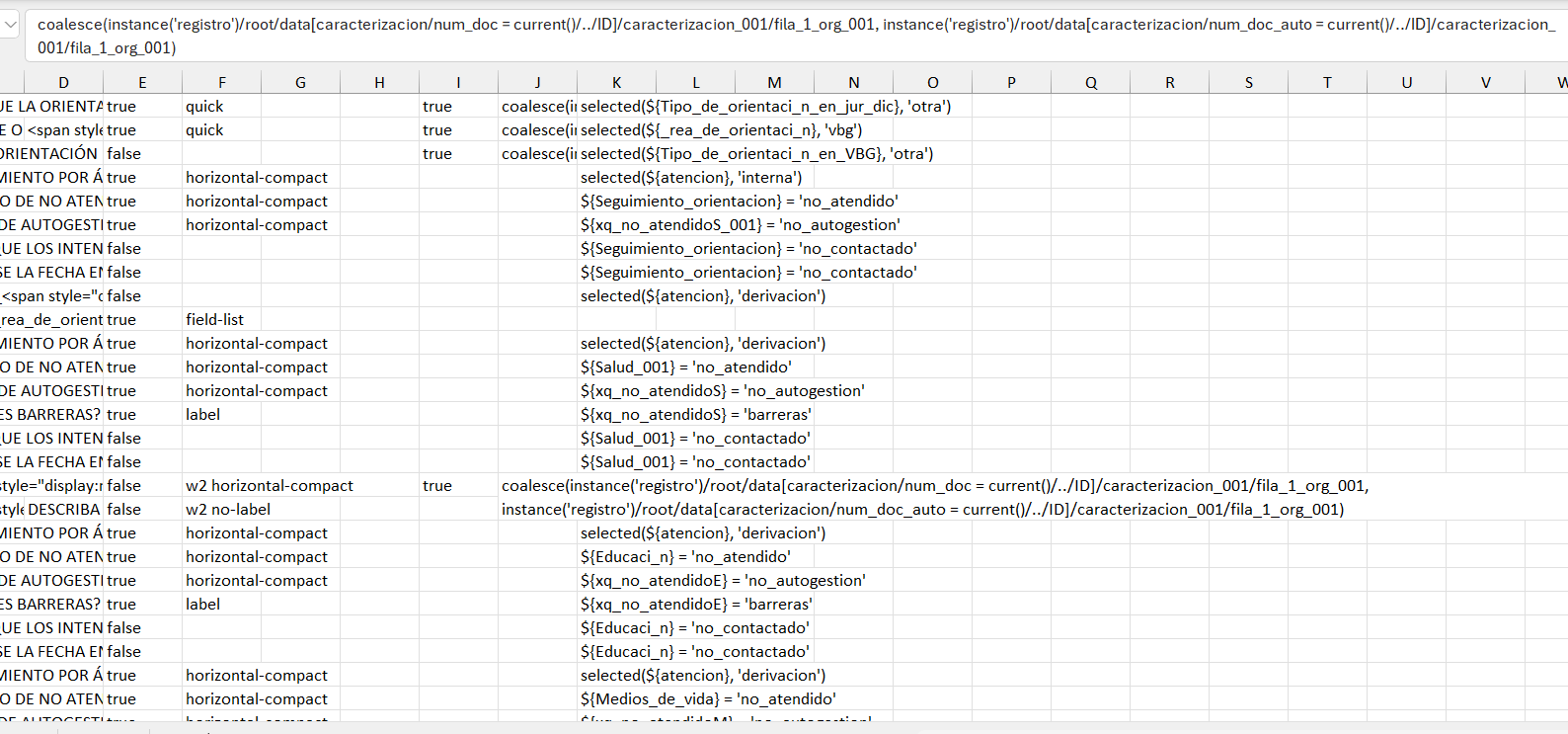The image size is (1568, 734).
Task: Select column I header
Action: pyautogui.click(x=458, y=83)
